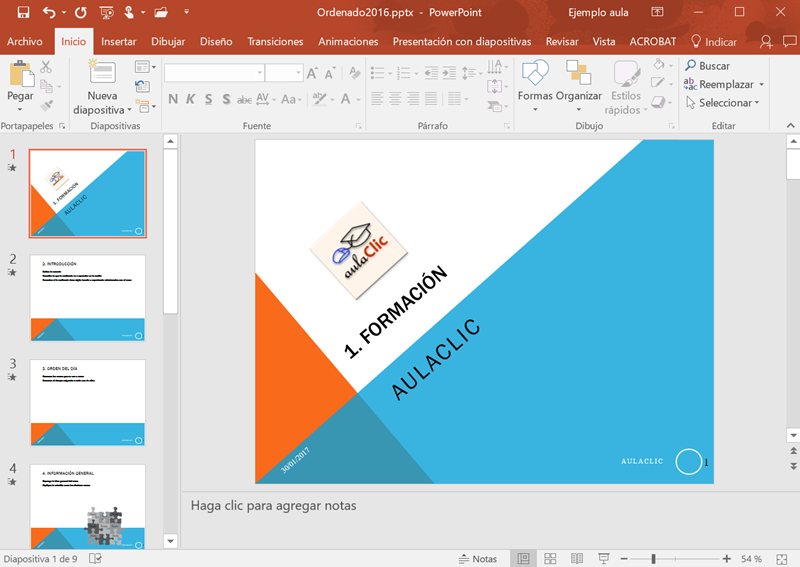
Task: Expand Nueva diapositiva dropdown arrow
Action: 130,110
